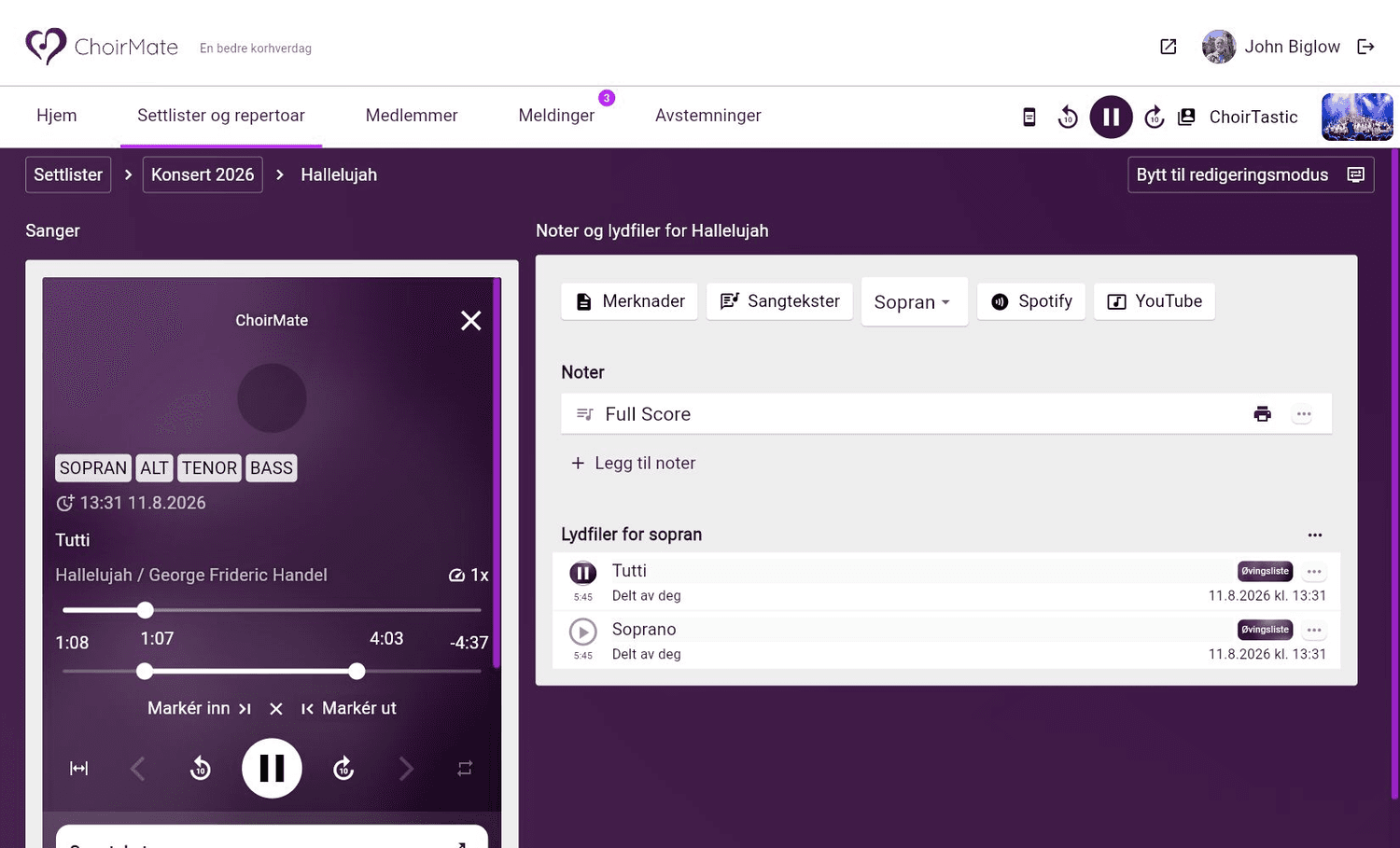Click the playback position slider
Screen dimensions: 1400x848
(272, 610)
